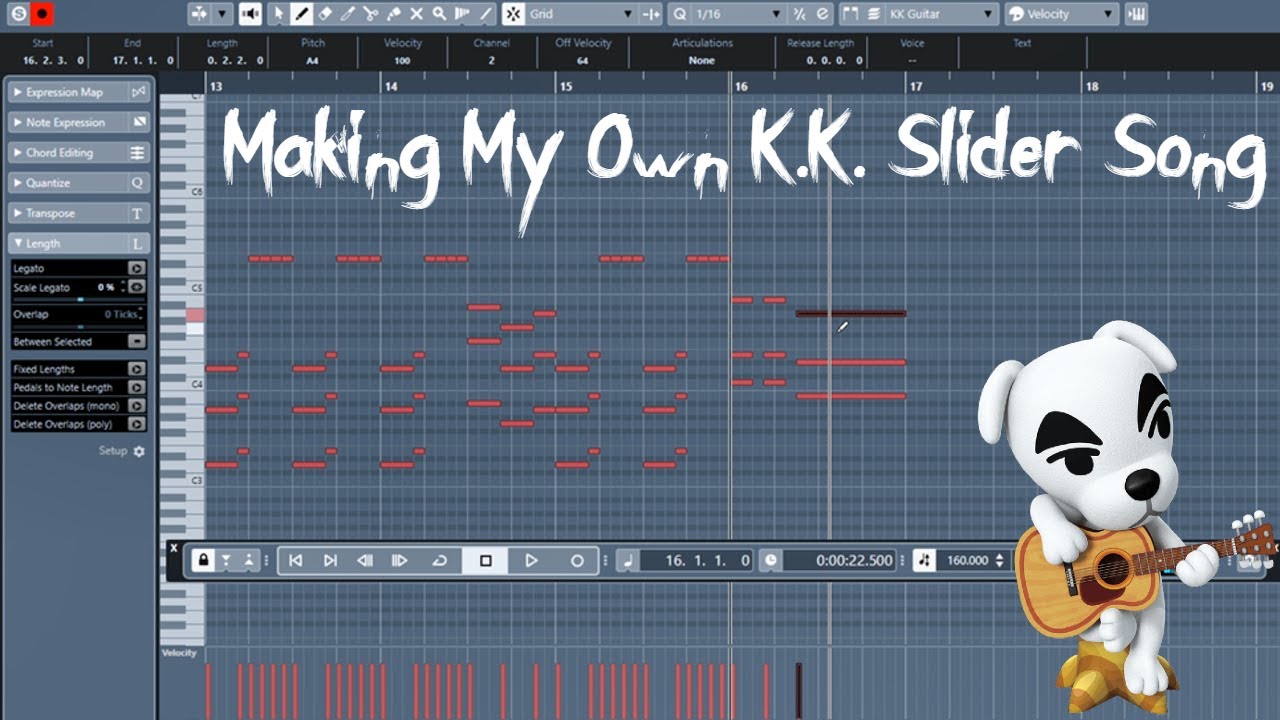Click the piano keys icon in toolbar
Screen dimensions: 1280x720
point(1136,14)
